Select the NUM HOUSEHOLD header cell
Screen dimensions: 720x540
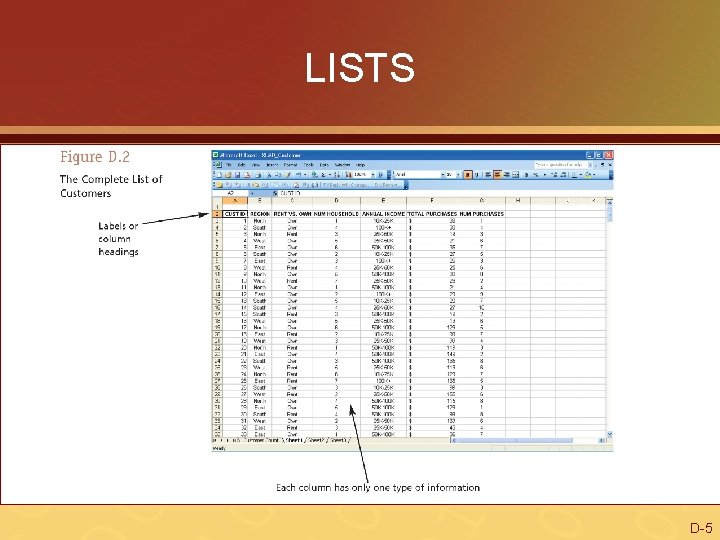pyautogui.click(x=336, y=214)
